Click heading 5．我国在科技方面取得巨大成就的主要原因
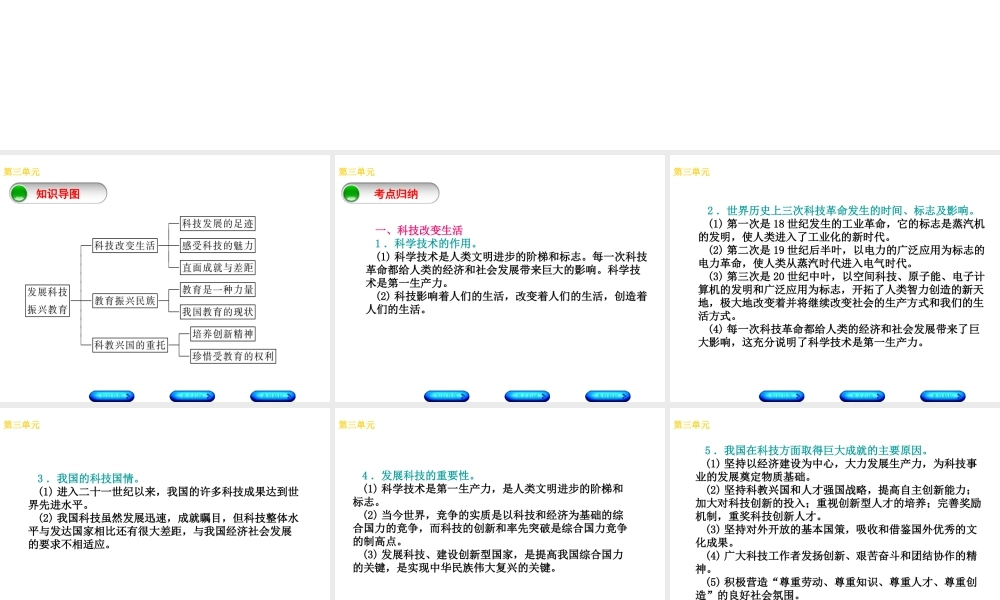 (x=818, y=450)
